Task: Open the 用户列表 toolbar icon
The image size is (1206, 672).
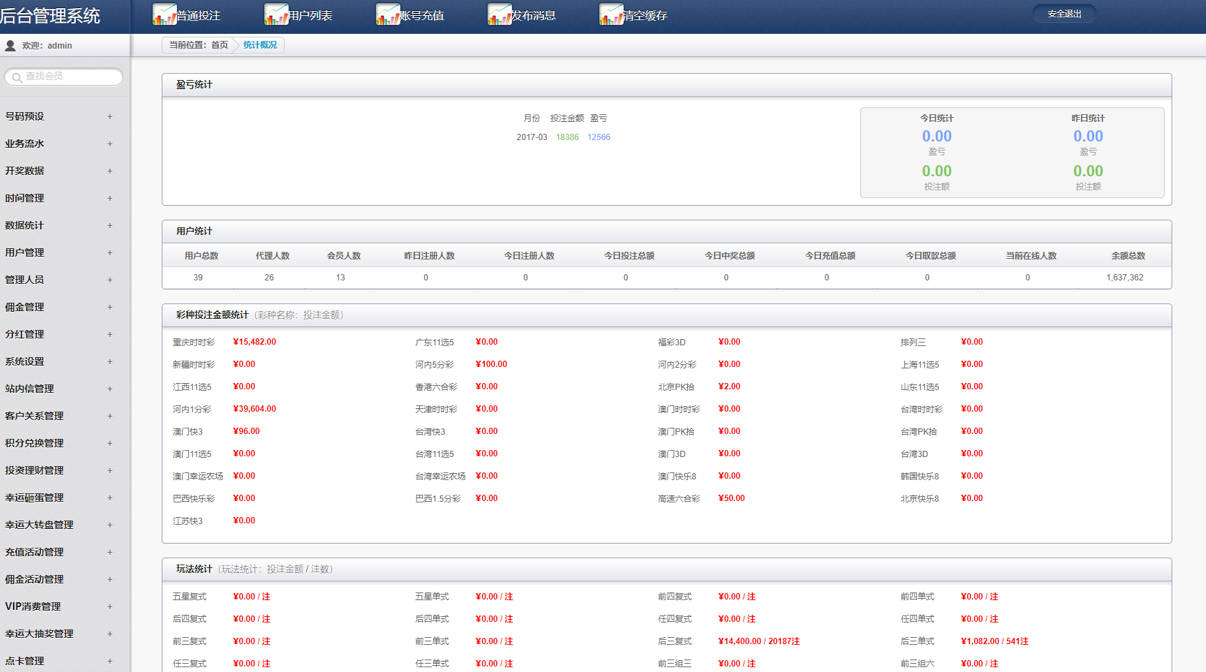Action: [276, 14]
